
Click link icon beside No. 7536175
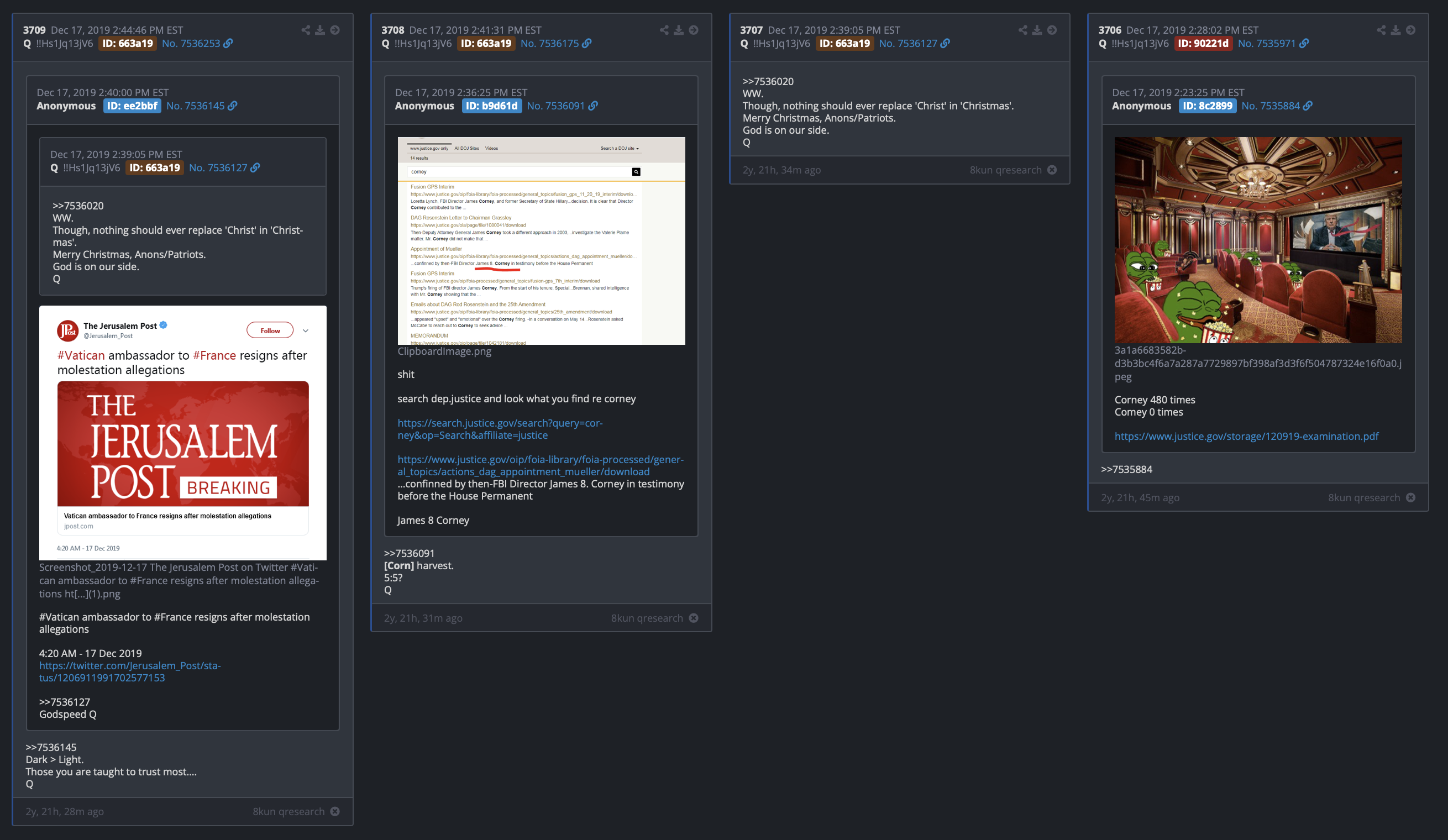click(x=587, y=43)
